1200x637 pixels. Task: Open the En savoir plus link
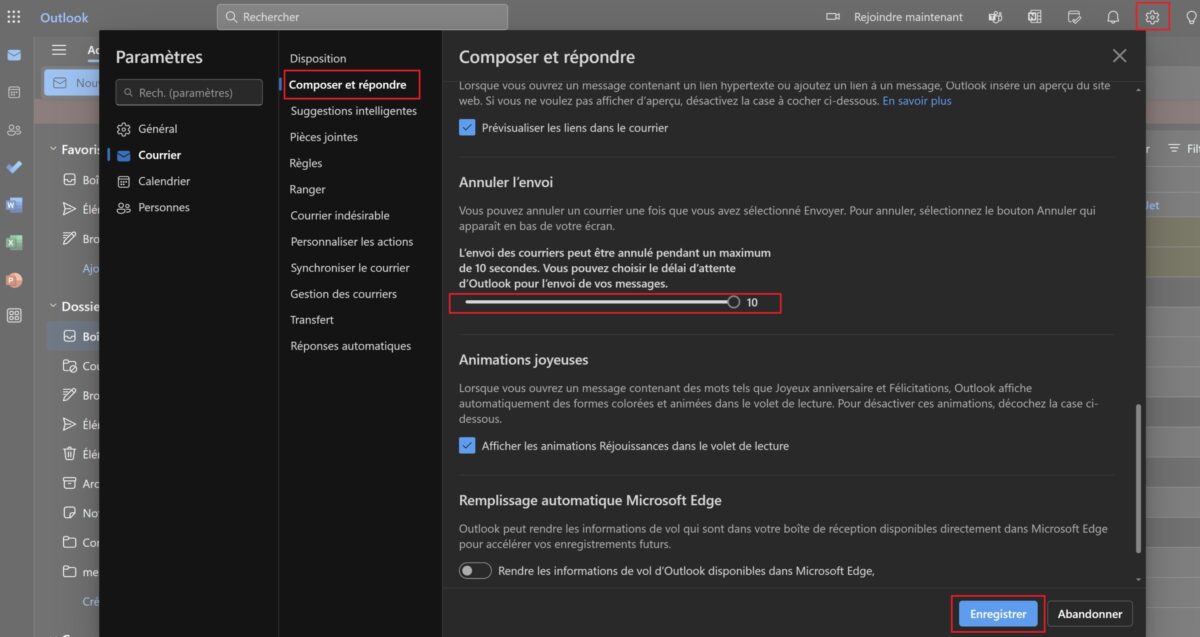click(917, 101)
